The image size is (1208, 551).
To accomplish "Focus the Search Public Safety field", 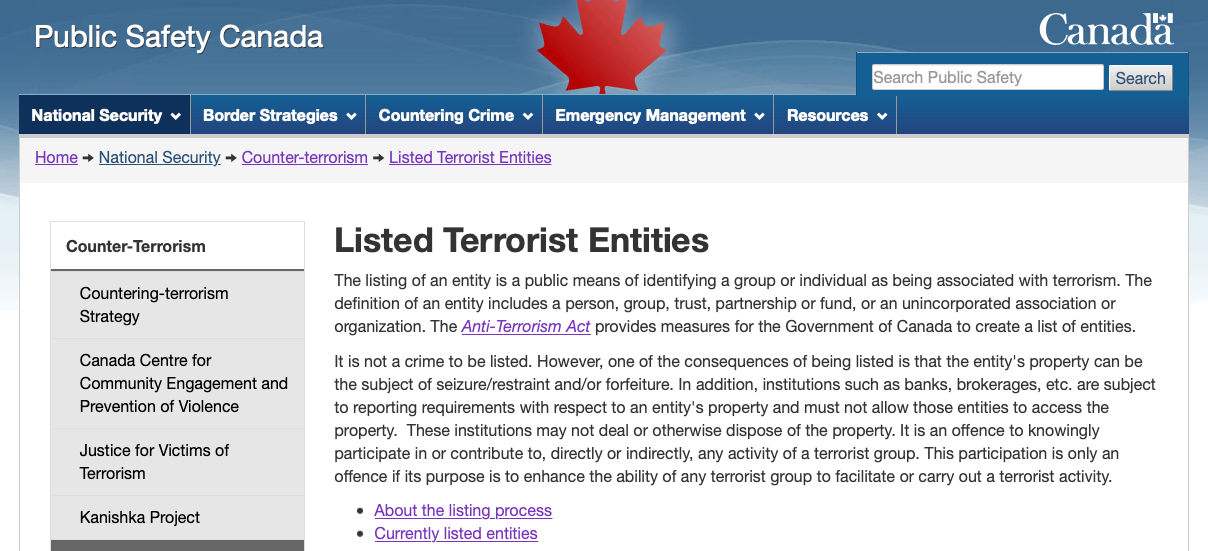I will 987,77.
